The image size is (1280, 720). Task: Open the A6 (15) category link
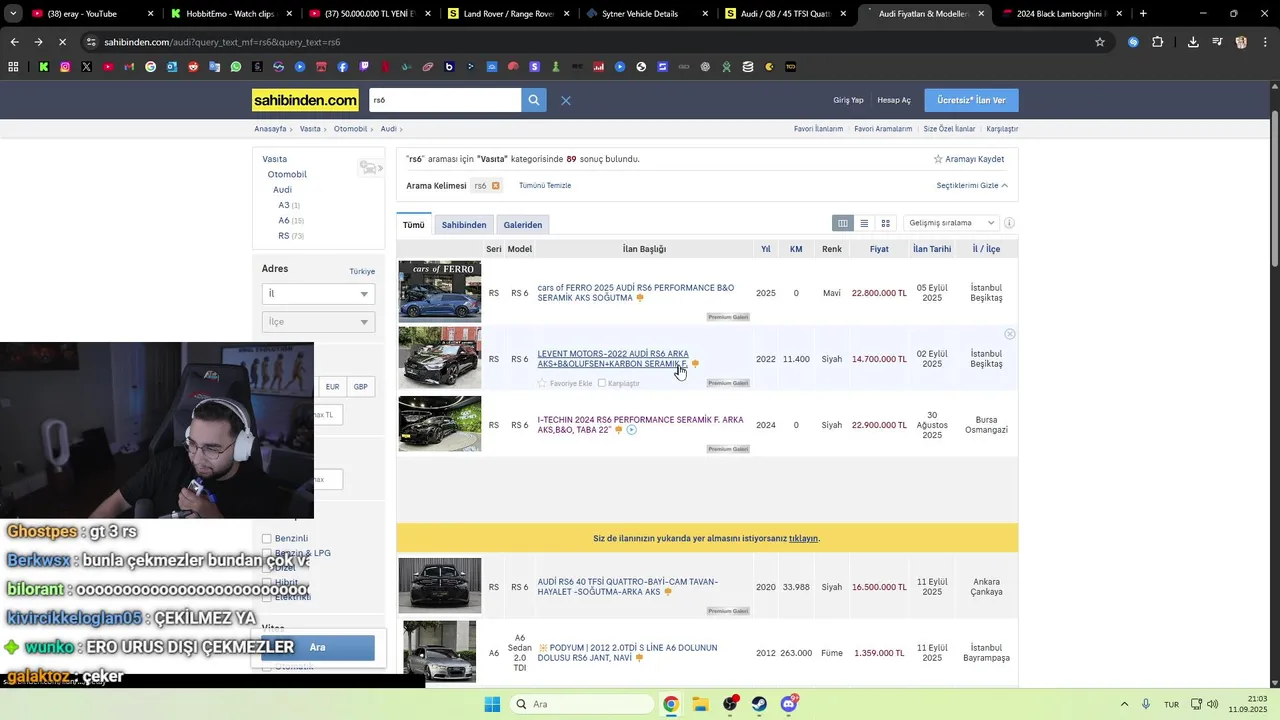point(291,221)
